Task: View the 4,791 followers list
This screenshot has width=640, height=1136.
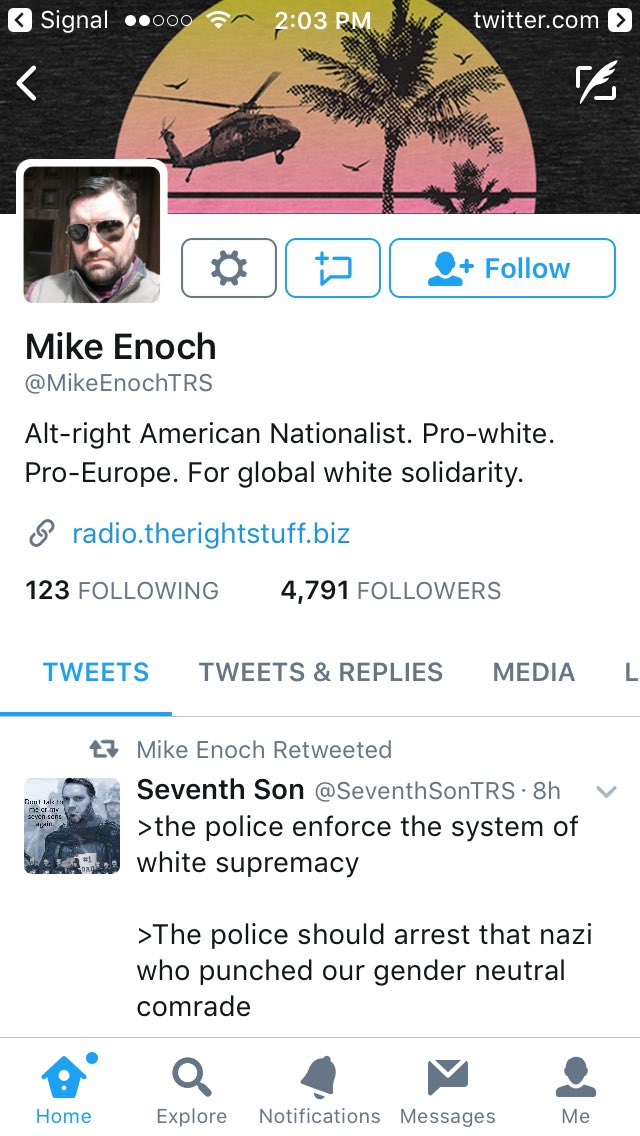Action: pos(391,590)
